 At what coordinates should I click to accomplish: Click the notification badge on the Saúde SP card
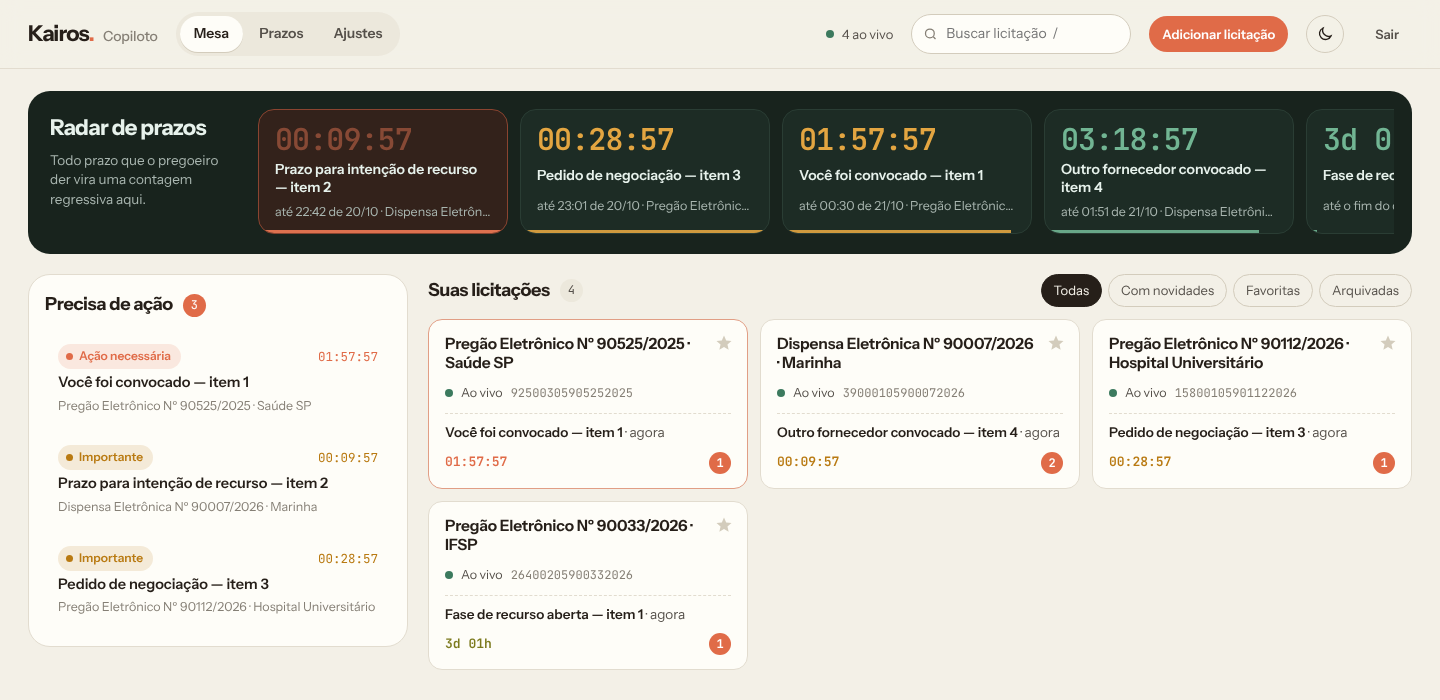tap(720, 463)
